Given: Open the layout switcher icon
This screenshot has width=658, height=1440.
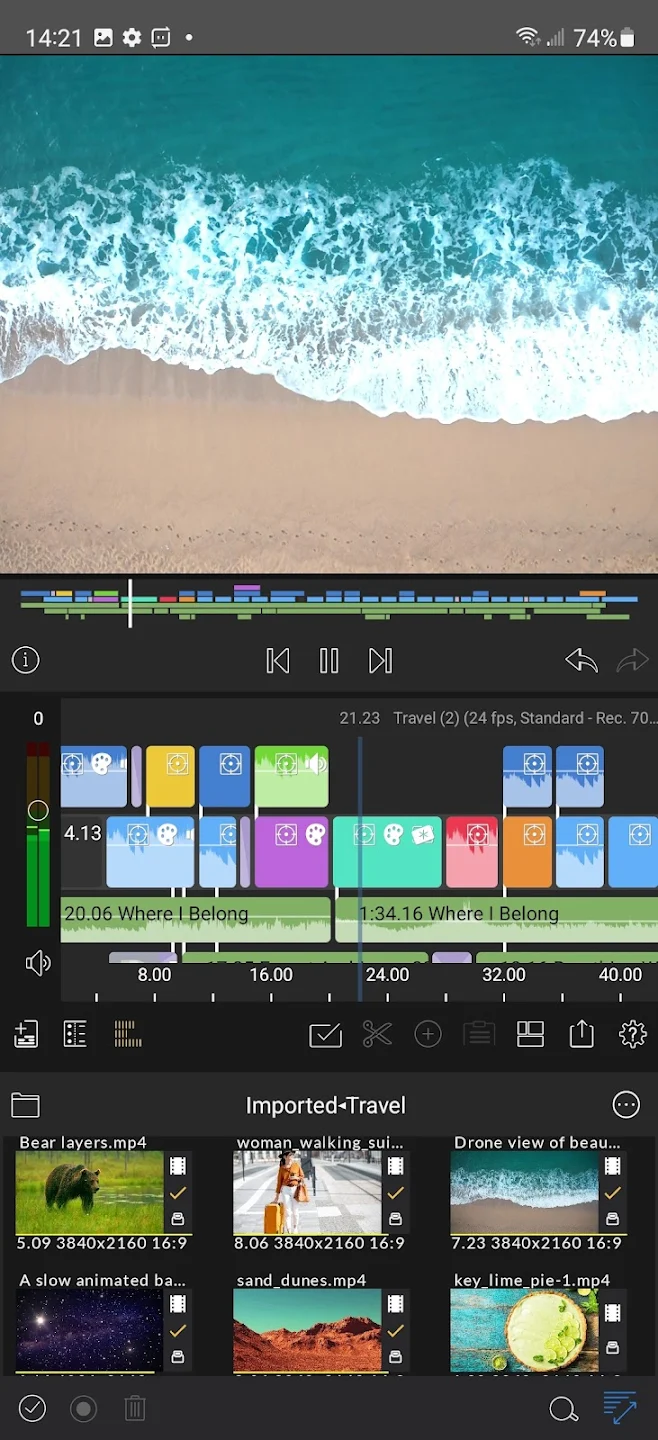Looking at the screenshot, I should point(530,1034).
